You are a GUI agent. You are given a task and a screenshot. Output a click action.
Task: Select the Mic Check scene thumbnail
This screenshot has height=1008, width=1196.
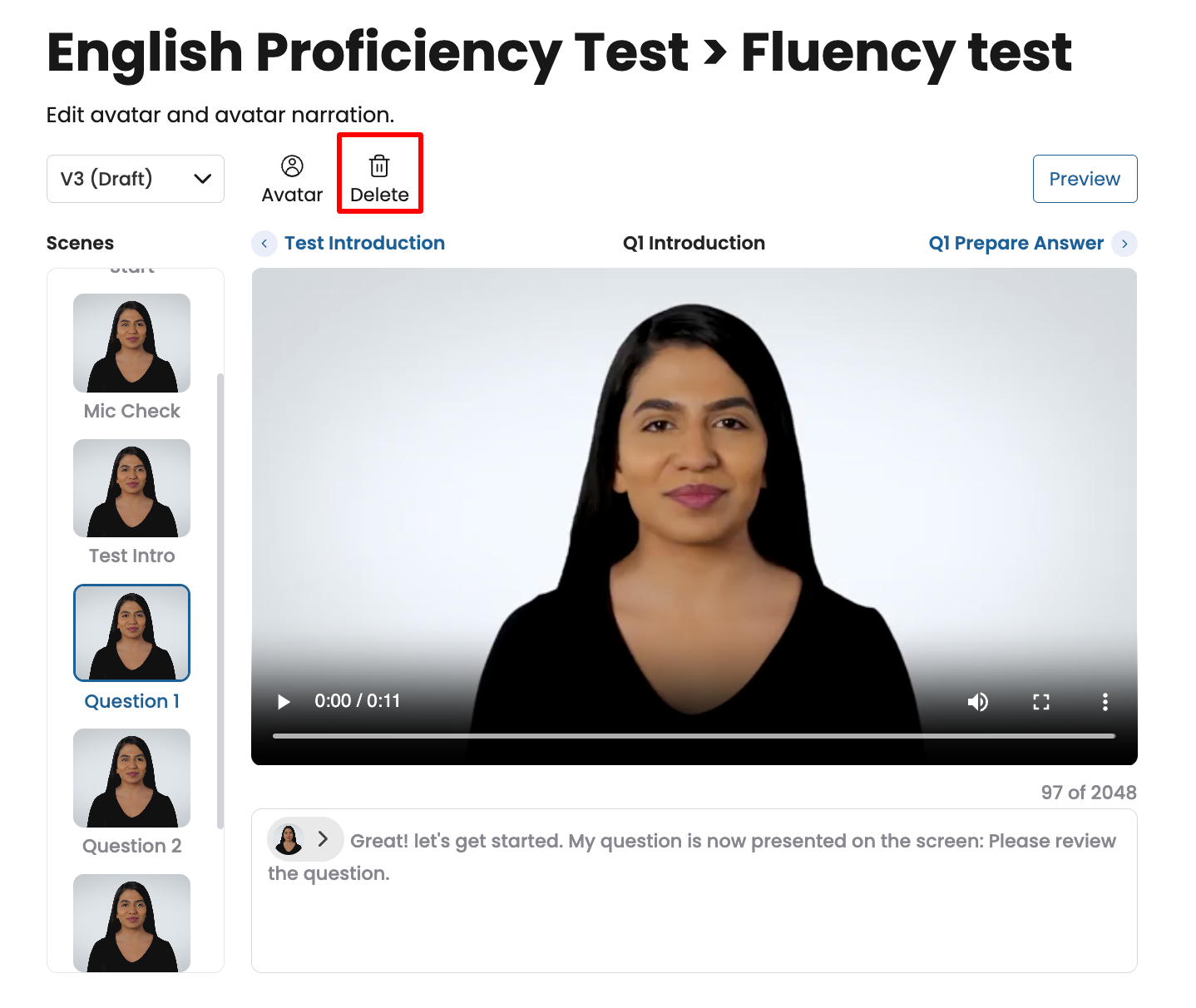tap(131, 343)
